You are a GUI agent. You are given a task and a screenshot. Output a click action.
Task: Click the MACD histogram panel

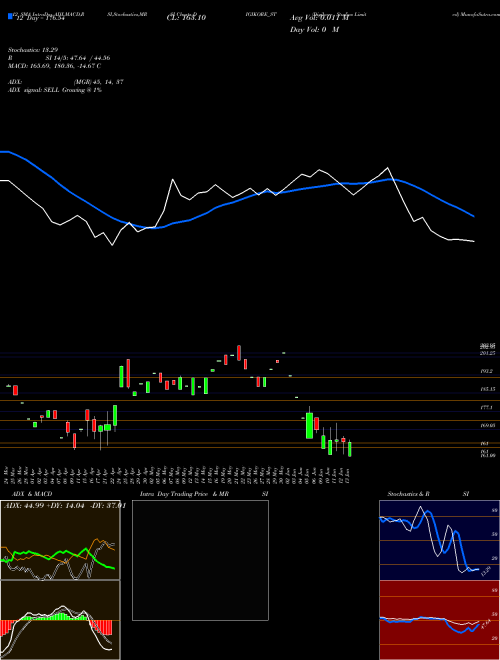[x=60, y=620]
